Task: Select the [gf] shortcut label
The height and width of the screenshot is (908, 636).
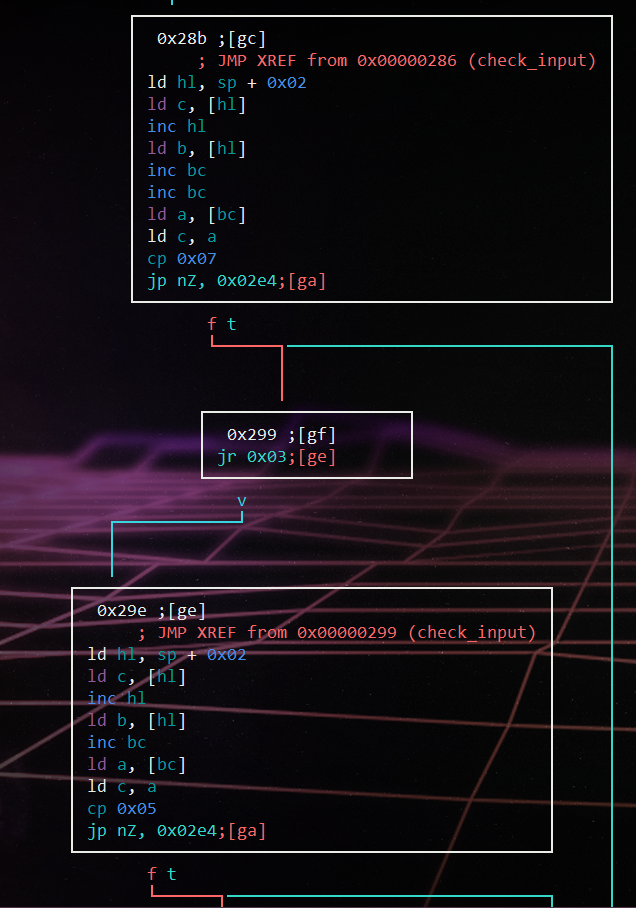Action: coord(316,435)
